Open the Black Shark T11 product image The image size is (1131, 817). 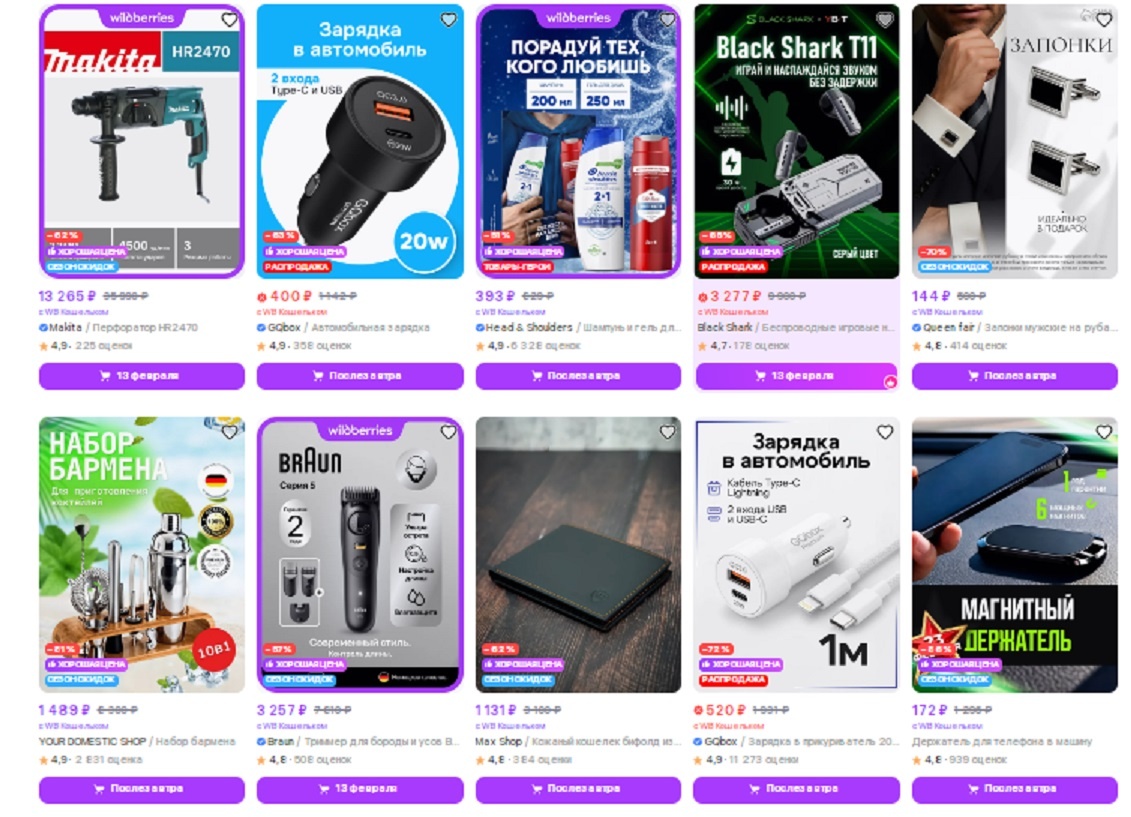click(796, 141)
